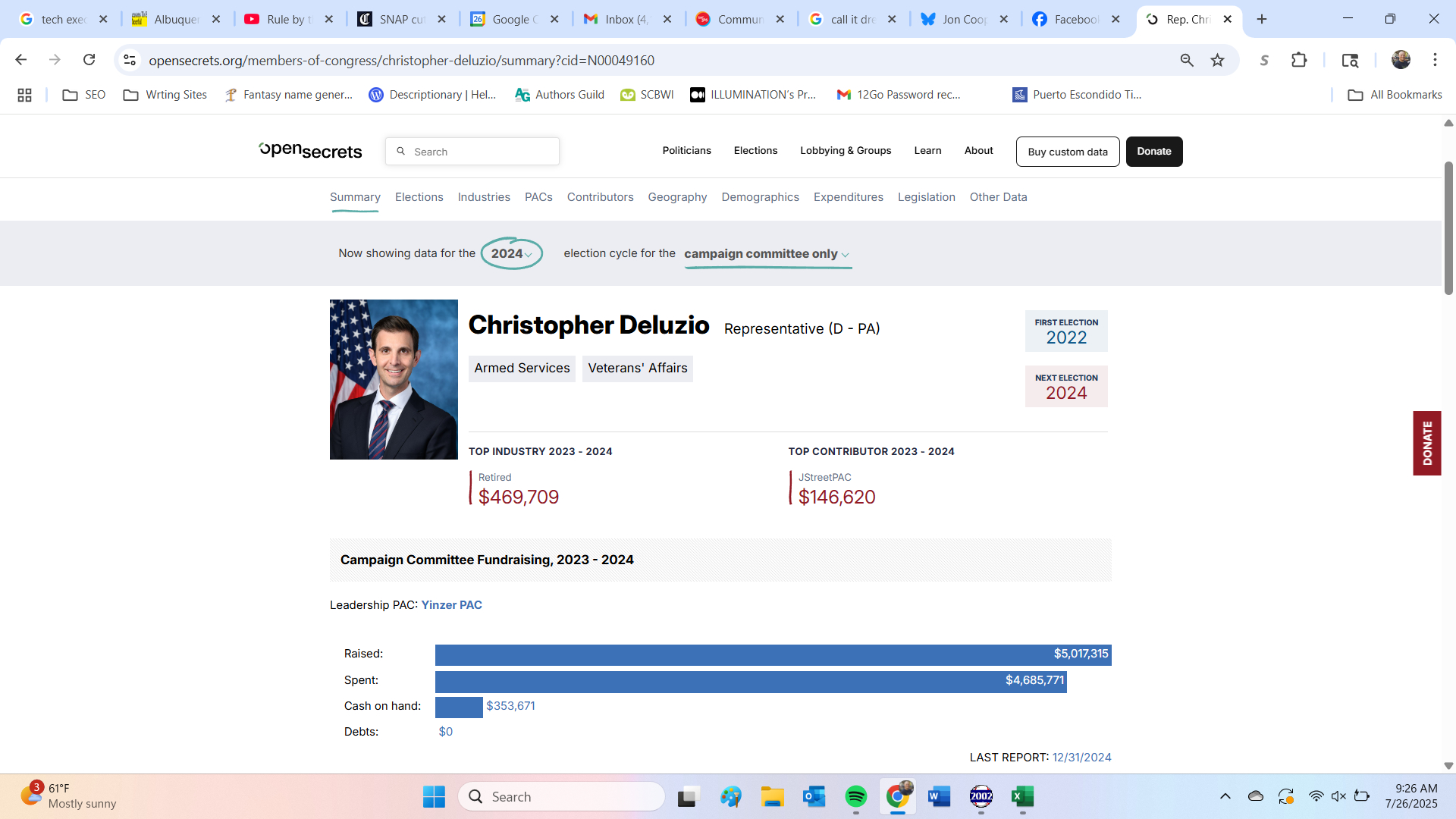Switch to the Expenditures tab
Image resolution: width=1456 pixels, height=819 pixels.
[x=848, y=197]
